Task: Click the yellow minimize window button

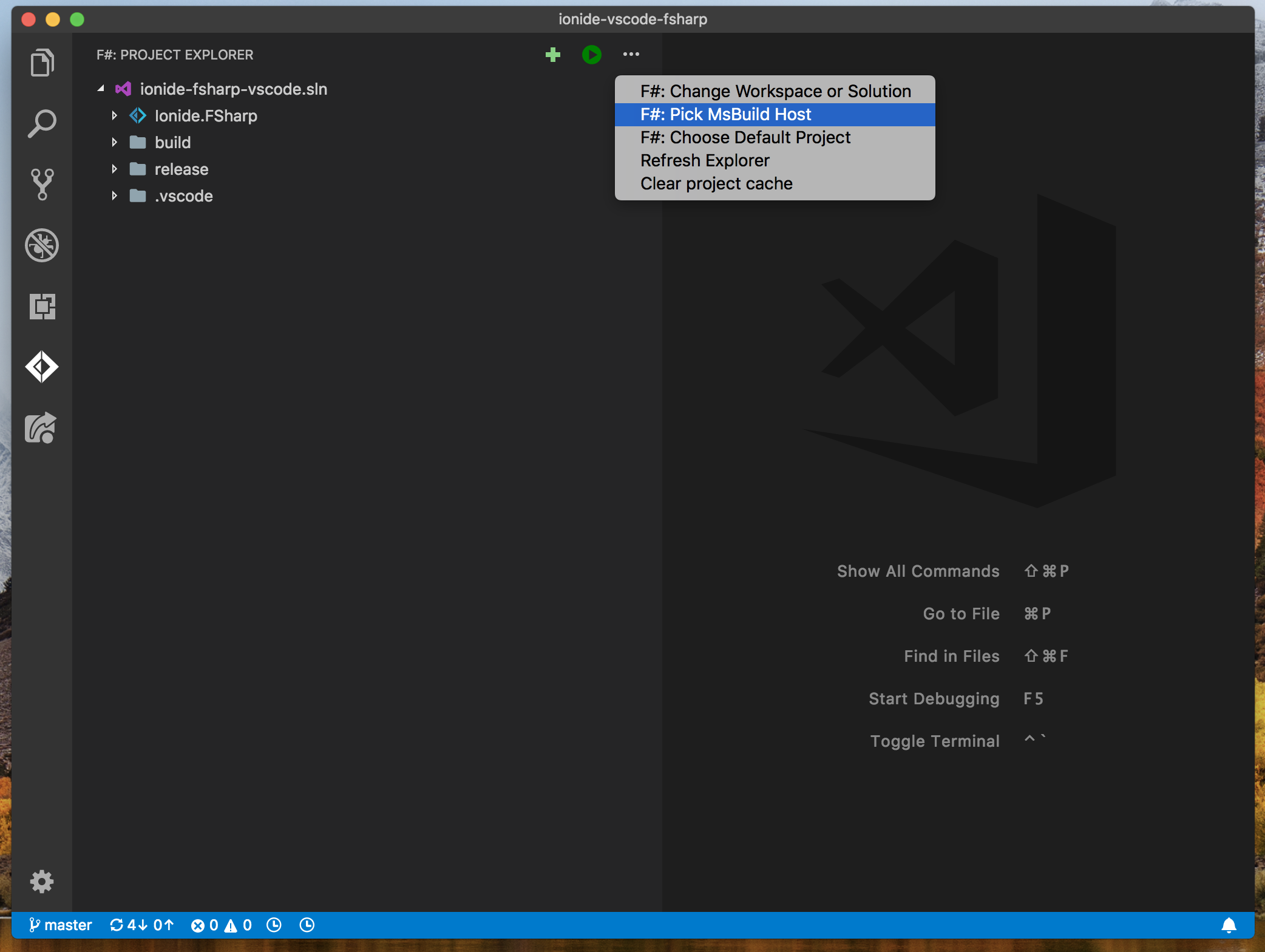Action: (53, 19)
